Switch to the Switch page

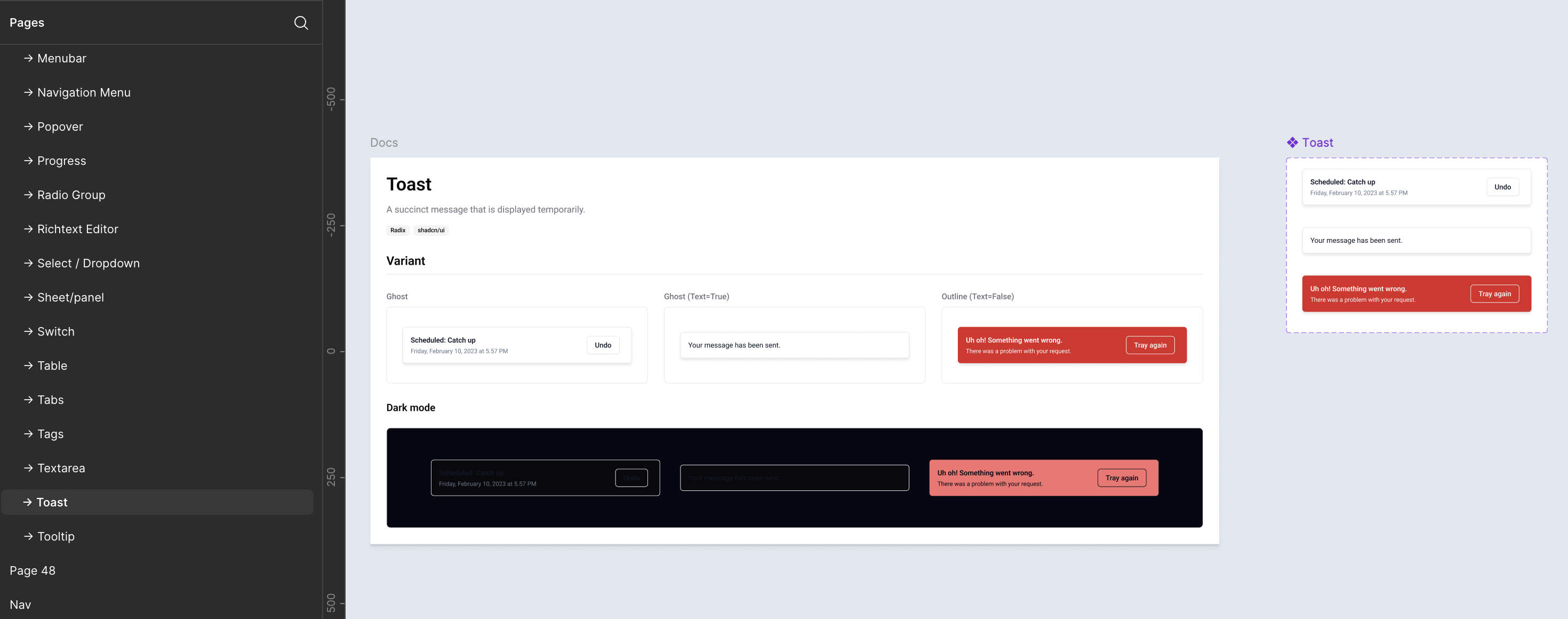(55, 331)
